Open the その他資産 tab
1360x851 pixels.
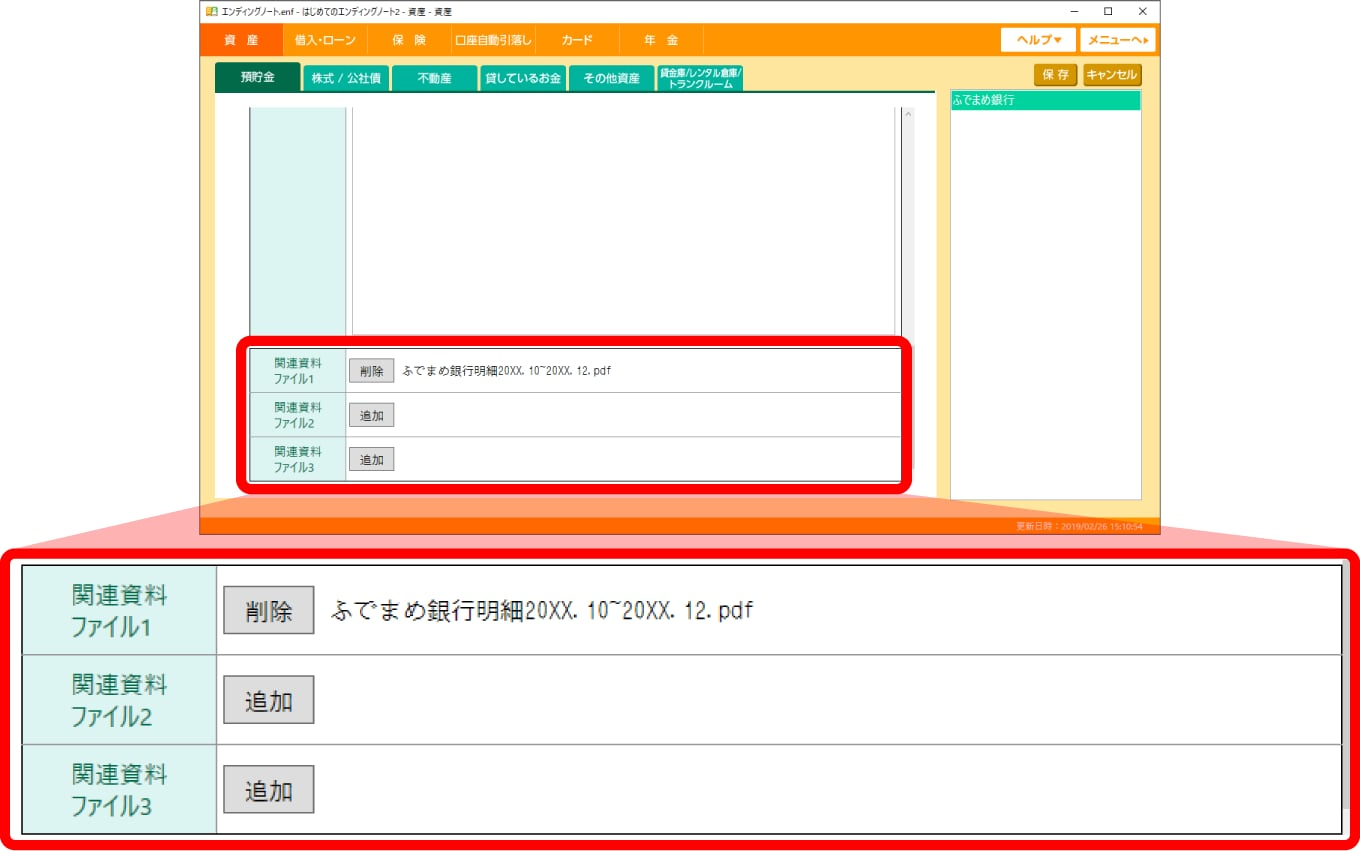(611, 78)
